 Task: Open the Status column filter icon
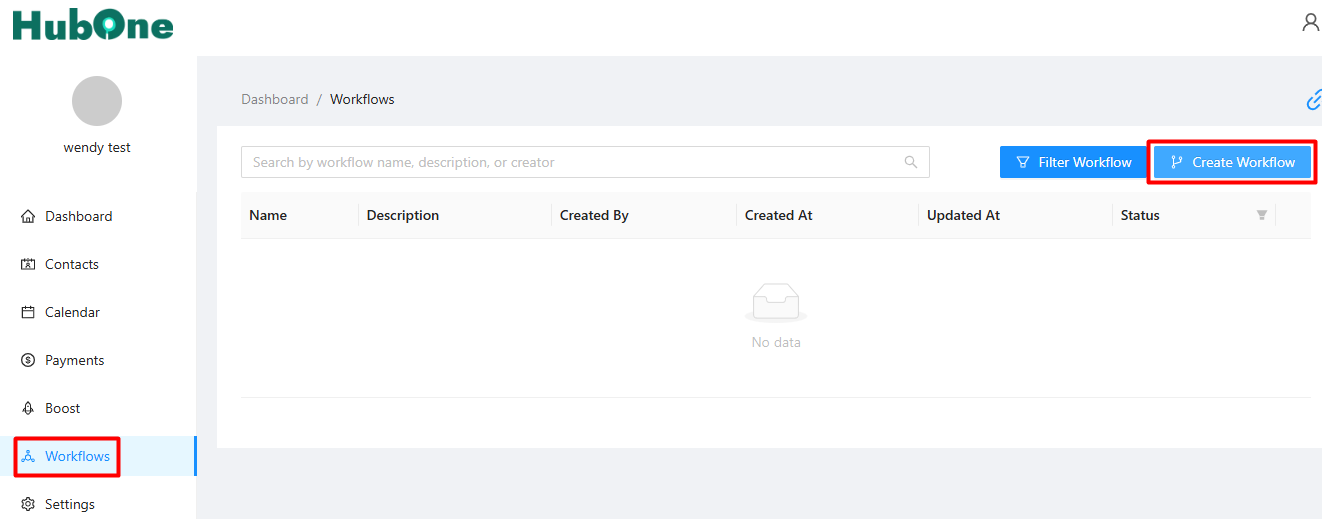(1262, 215)
